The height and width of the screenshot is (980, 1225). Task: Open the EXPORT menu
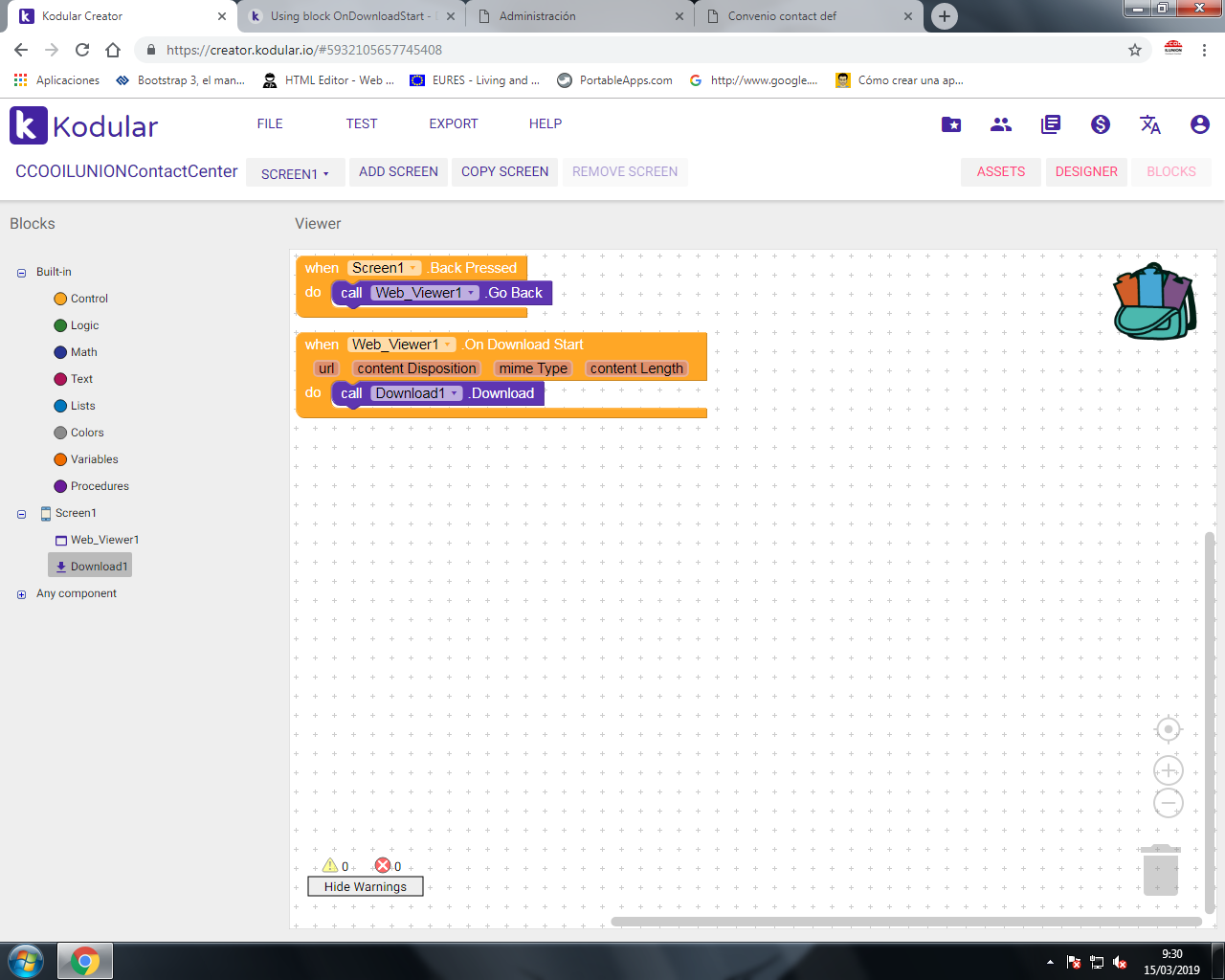(453, 123)
